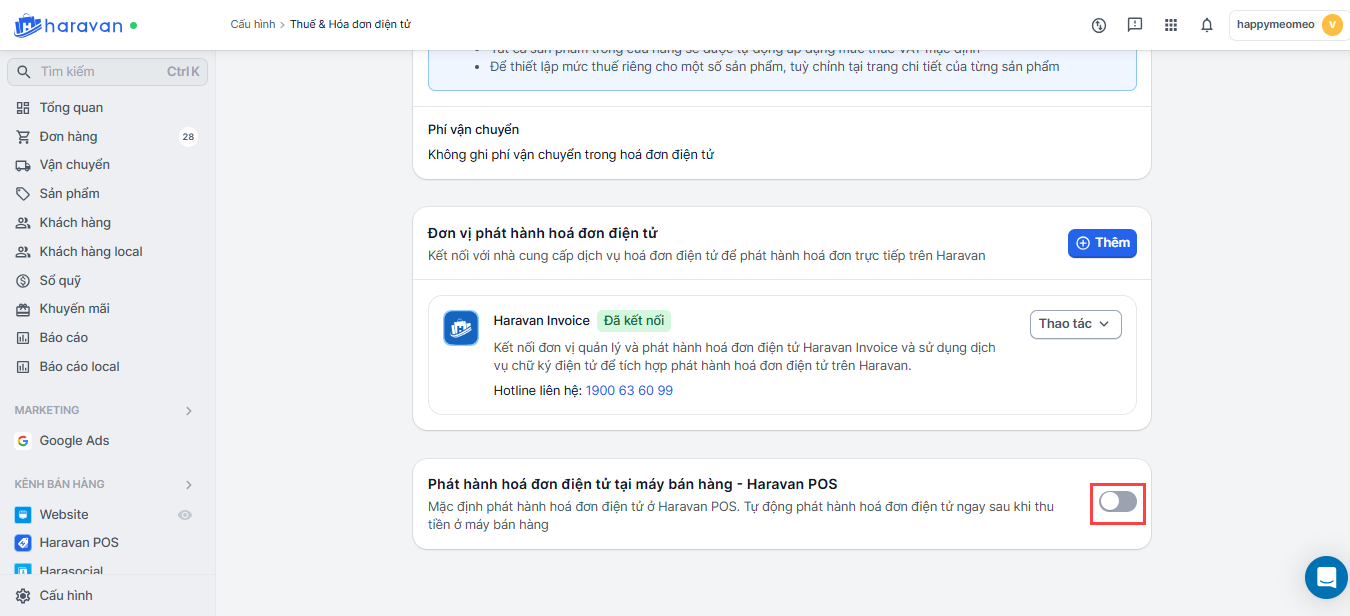The height and width of the screenshot is (616, 1350).
Task: Open the Thao tác dropdown
Action: [1075, 324]
